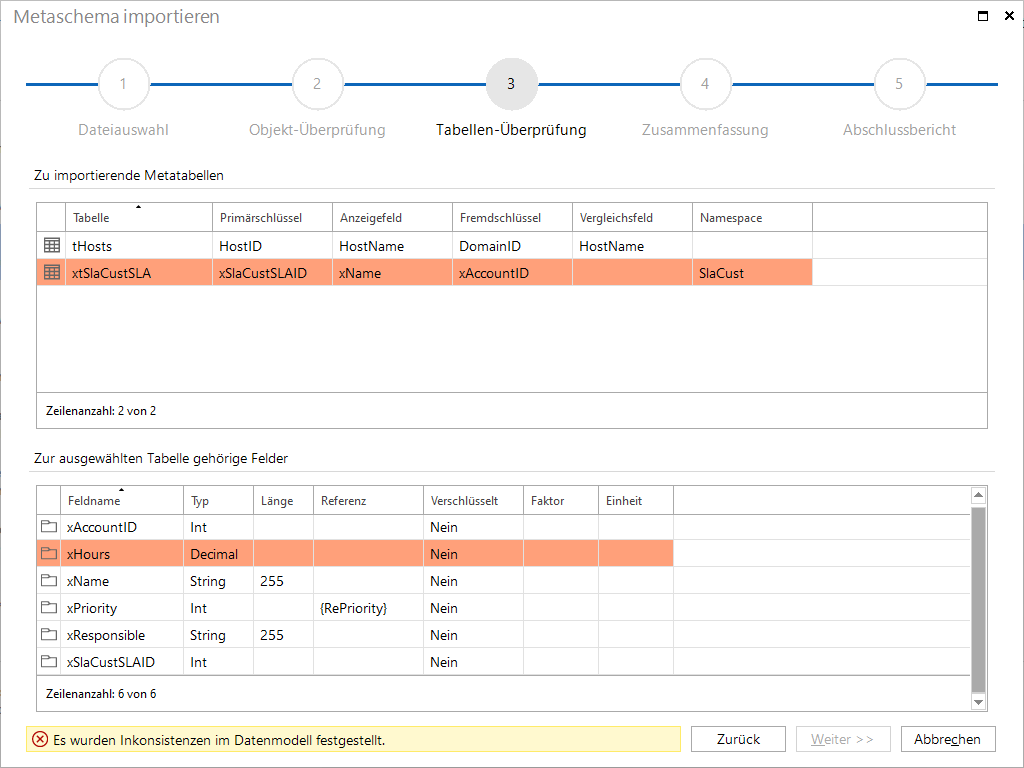This screenshot has width=1024, height=768.
Task: Click the folder icon for xName field
Action: 49,580
